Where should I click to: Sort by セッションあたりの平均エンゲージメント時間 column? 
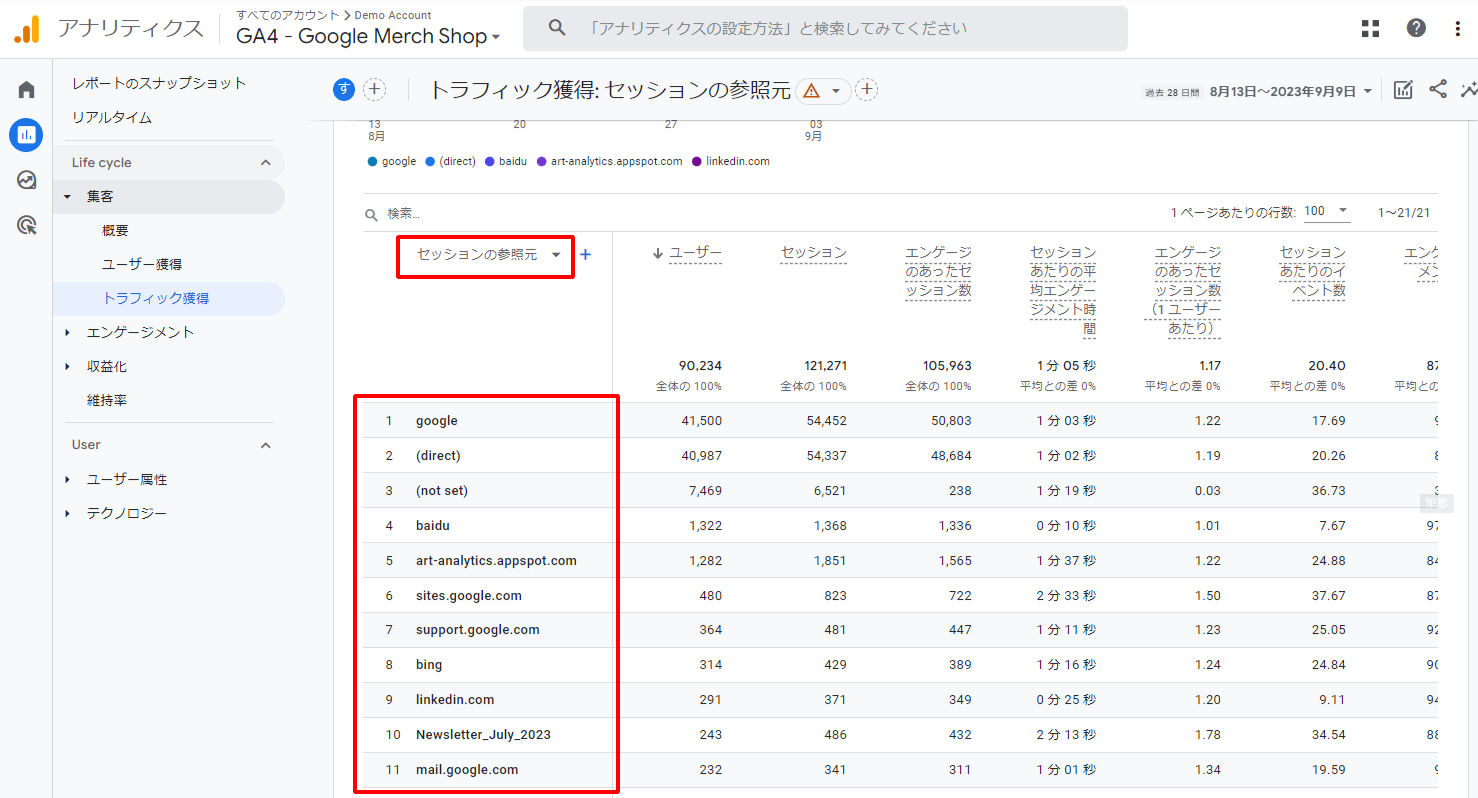tap(1063, 291)
